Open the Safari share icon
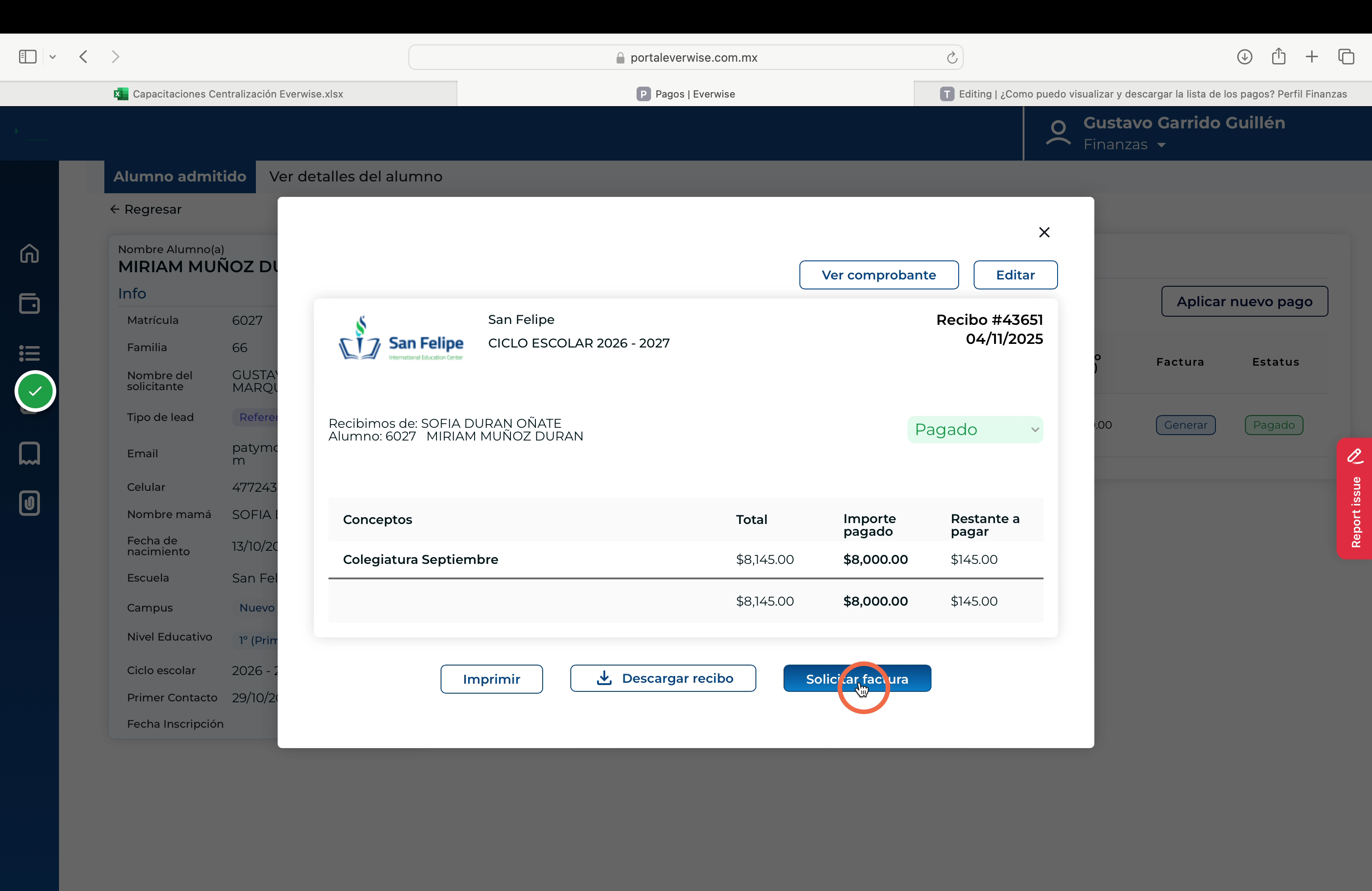1372x891 pixels. point(1279,56)
